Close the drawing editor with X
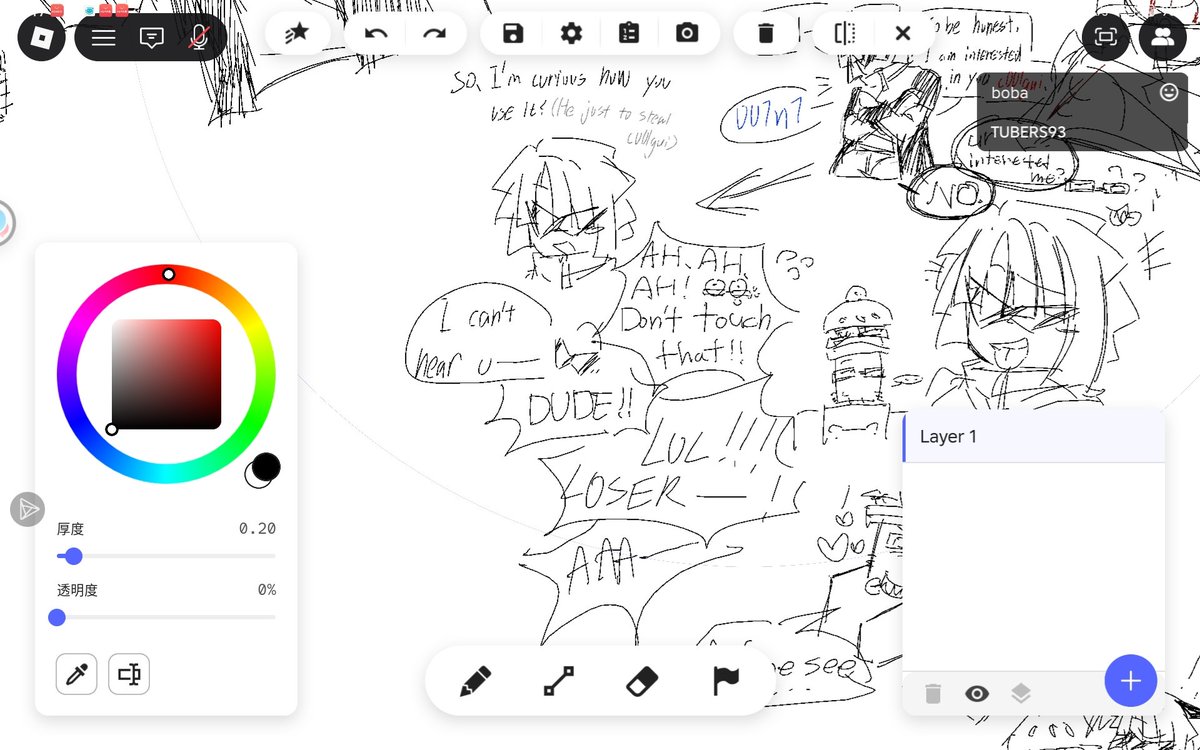 [x=903, y=33]
